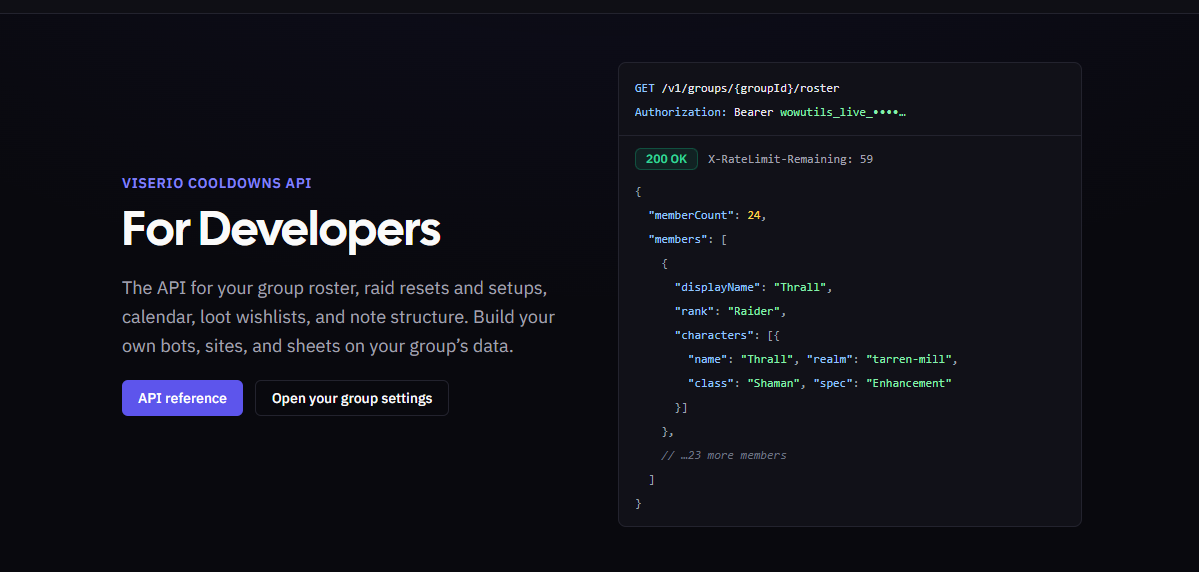This screenshot has height=572, width=1199.
Task: Click the 200 OK status badge
Action: (666, 159)
